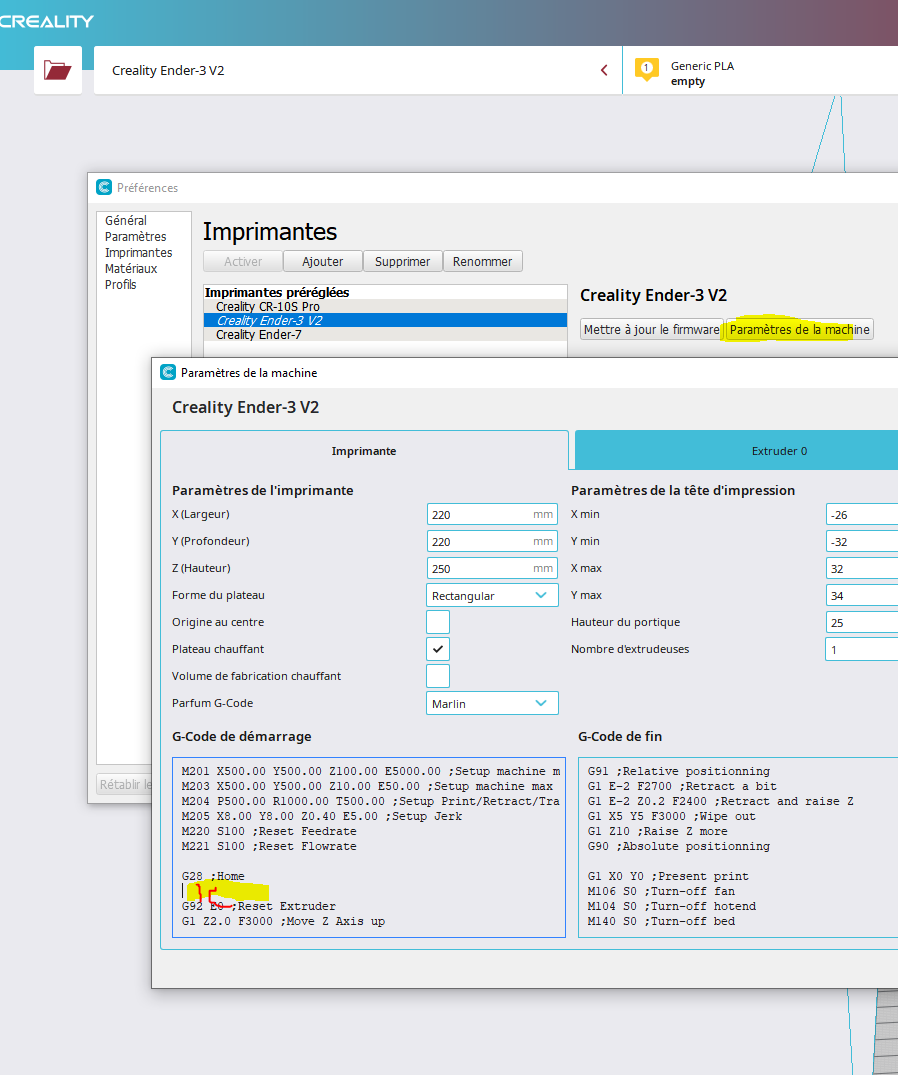This screenshot has width=898, height=1075.
Task: Click the Renommer button
Action: 483,261
